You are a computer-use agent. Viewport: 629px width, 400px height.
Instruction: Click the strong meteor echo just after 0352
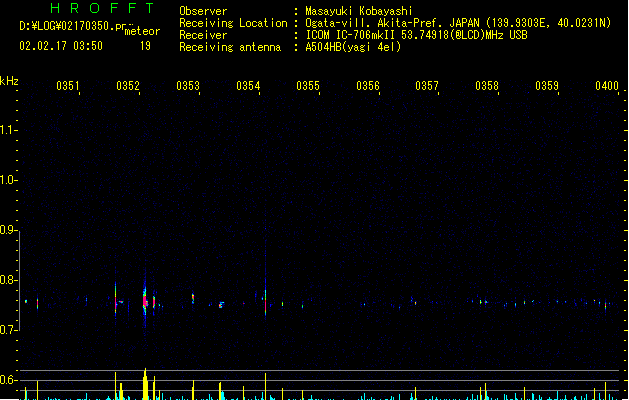145,301
